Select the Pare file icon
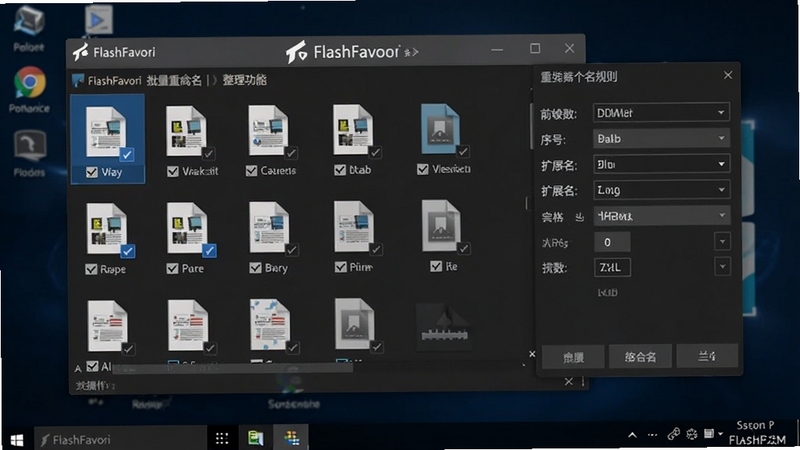Screen dimensions: 800x450 click(x=187, y=228)
